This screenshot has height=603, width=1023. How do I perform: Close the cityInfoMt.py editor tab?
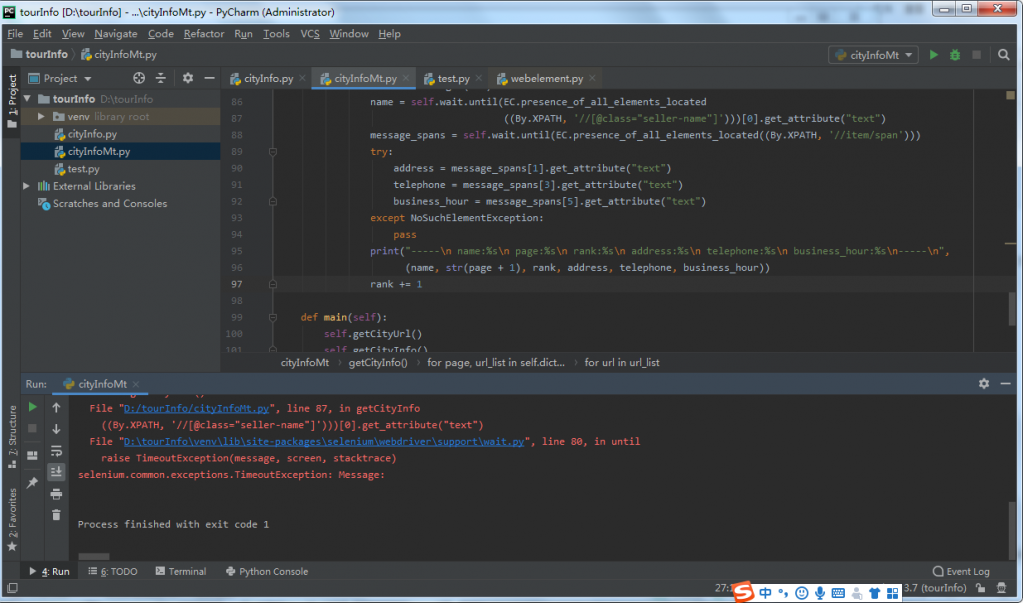pos(406,78)
